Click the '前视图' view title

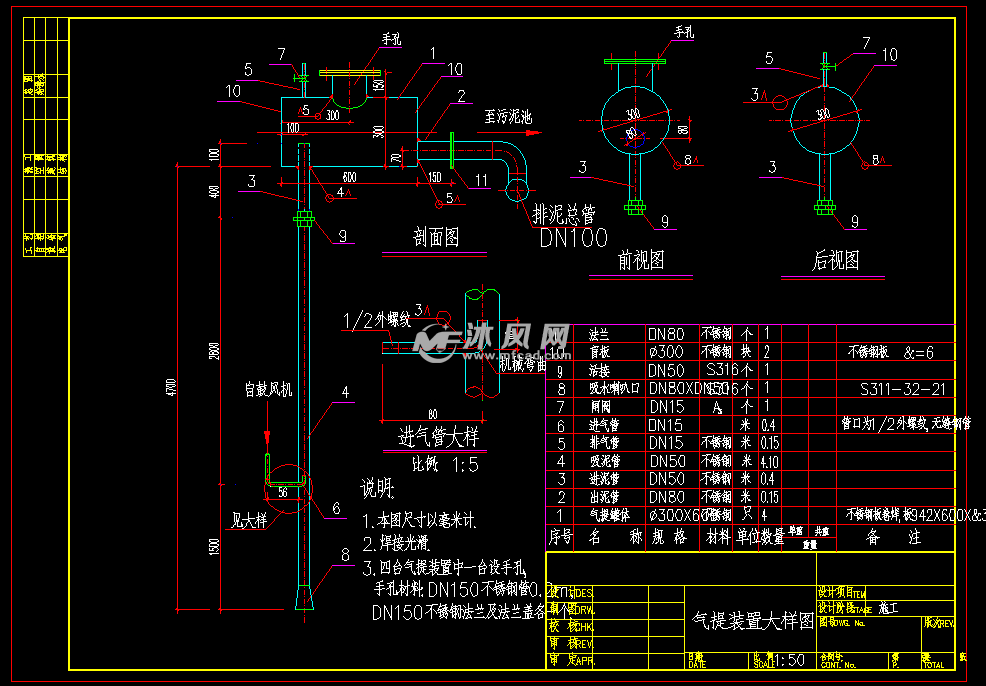point(641,260)
